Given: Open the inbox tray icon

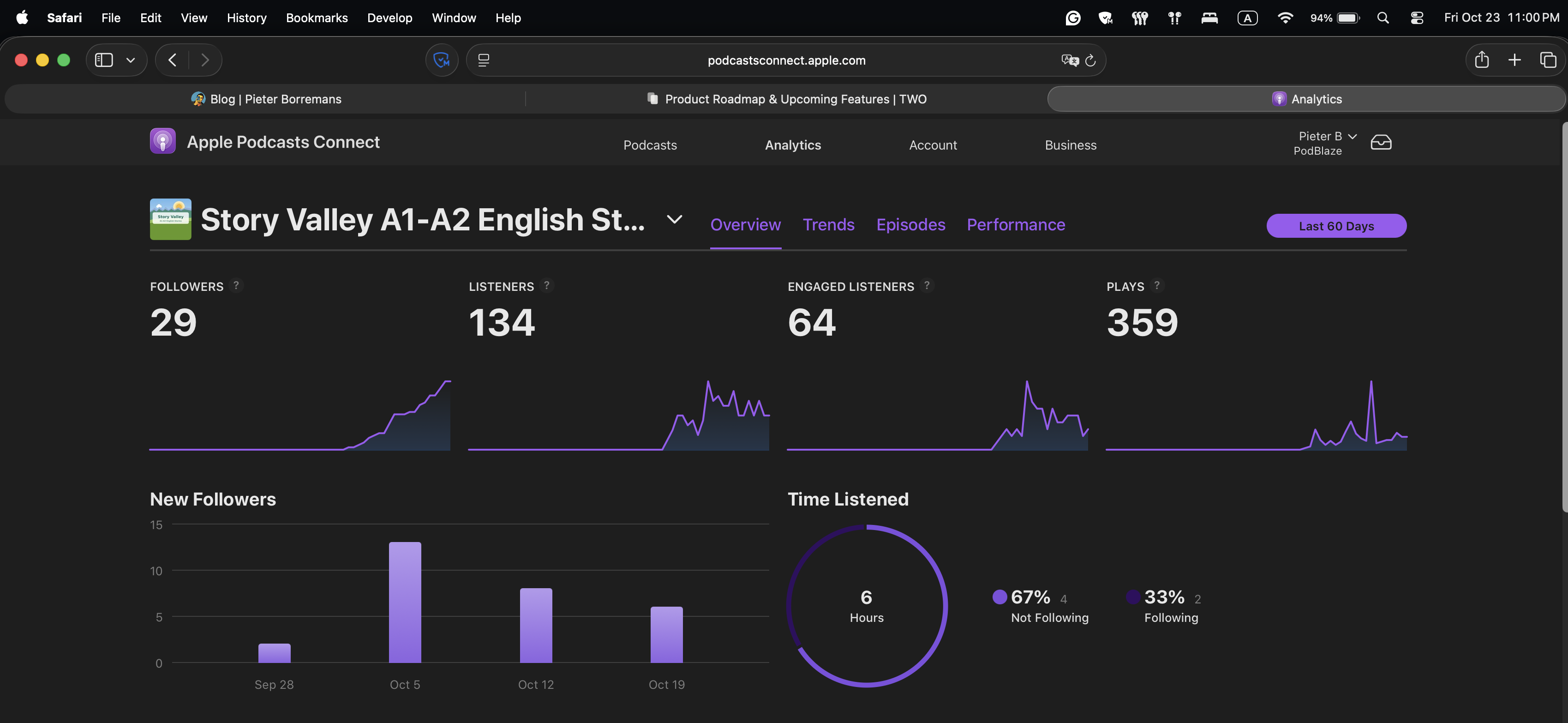Looking at the screenshot, I should [1381, 143].
